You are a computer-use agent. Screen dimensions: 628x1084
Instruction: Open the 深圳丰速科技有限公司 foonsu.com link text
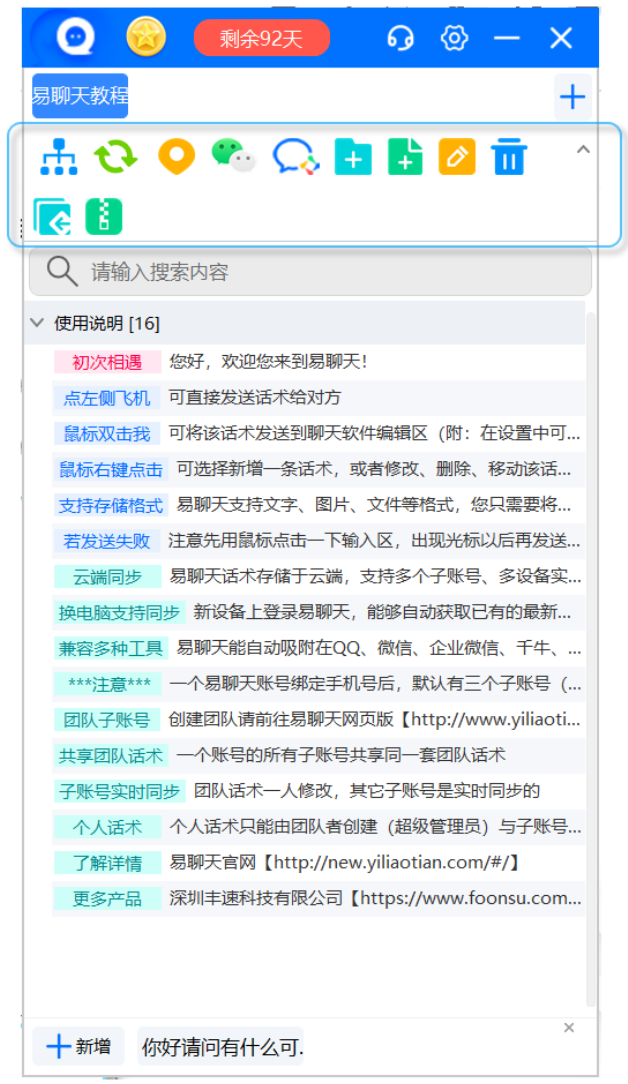[374, 899]
